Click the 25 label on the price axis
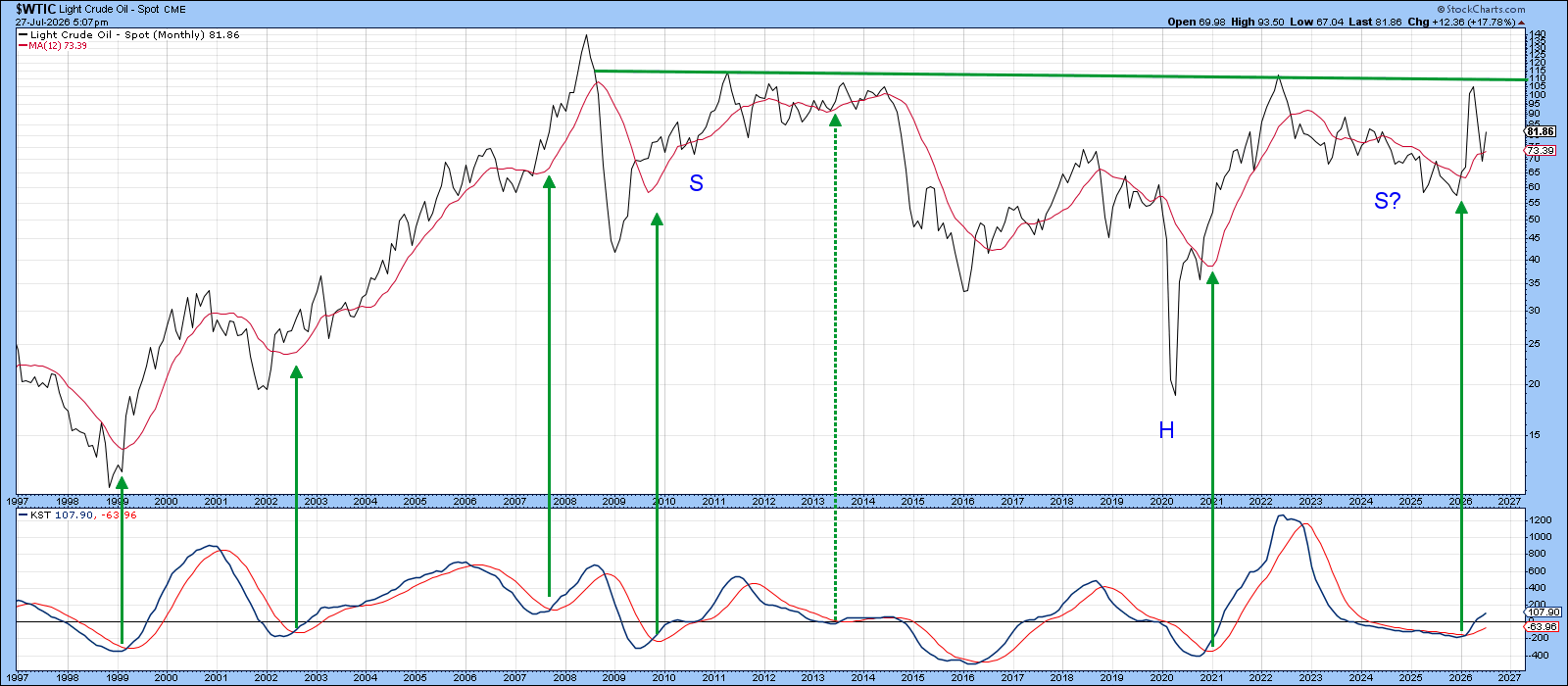Image resolution: width=1568 pixels, height=686 pixels. (x=1535, y=344)
